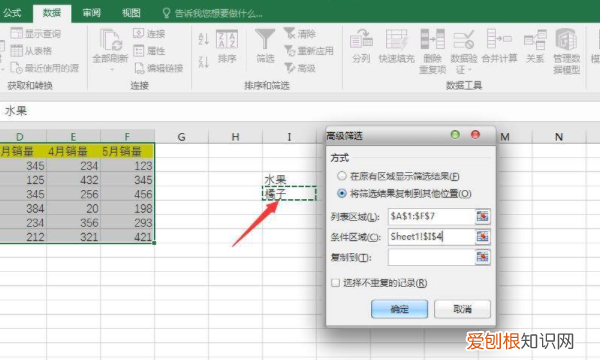The height and width of the screenshot is (360, 600).
Task: Click the 关系 (Relationships) icon
Action: pos(535,39)
